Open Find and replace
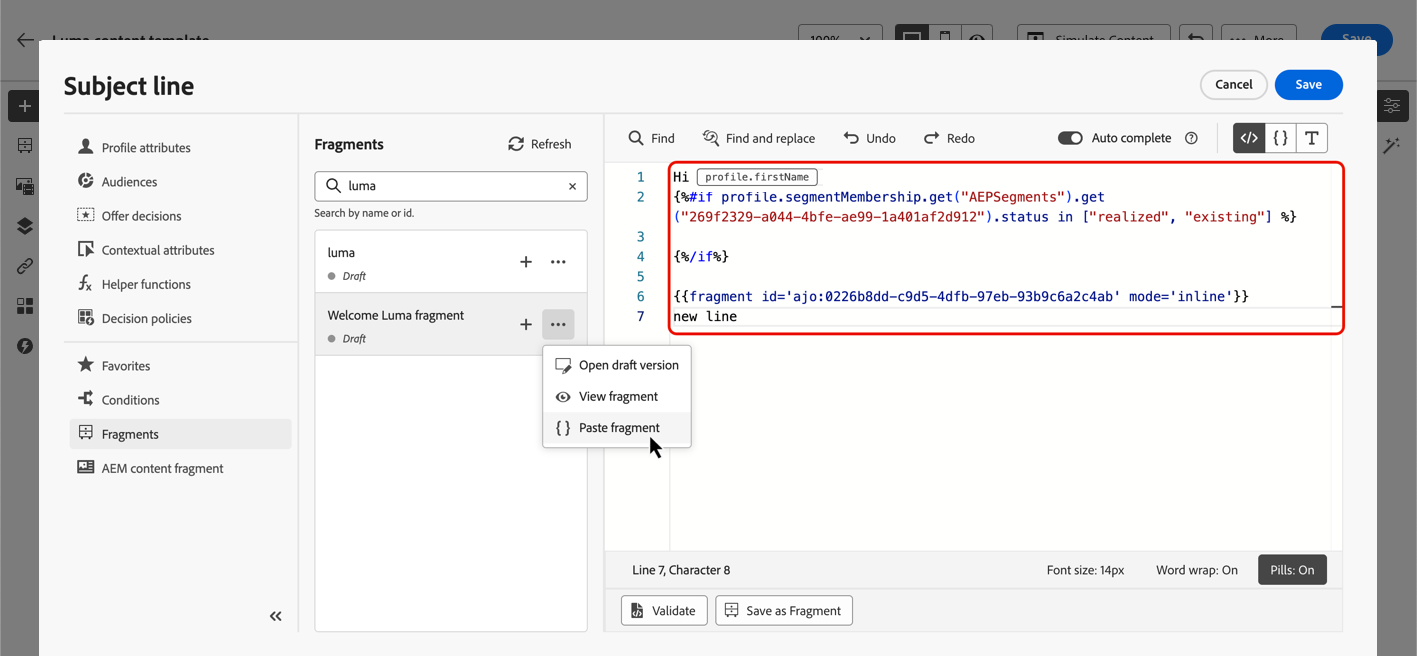 [759, 138]
